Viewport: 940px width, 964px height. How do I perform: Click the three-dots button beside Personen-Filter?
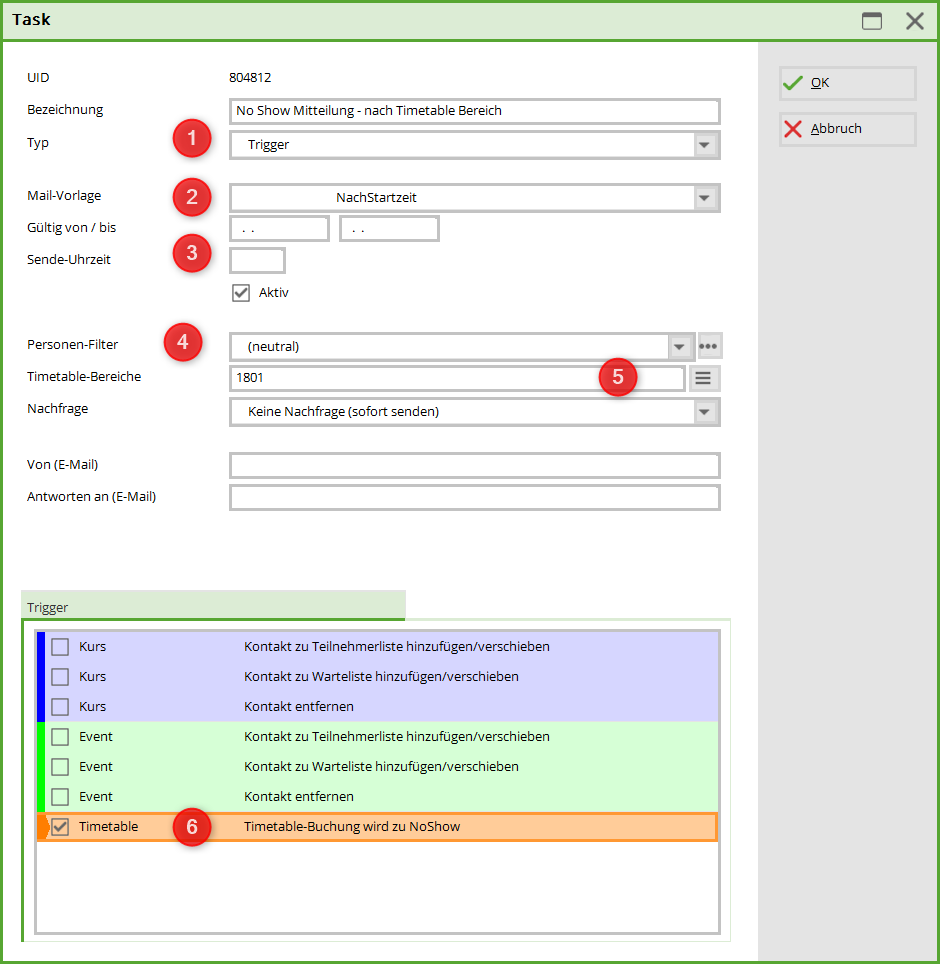click(709, 347)
